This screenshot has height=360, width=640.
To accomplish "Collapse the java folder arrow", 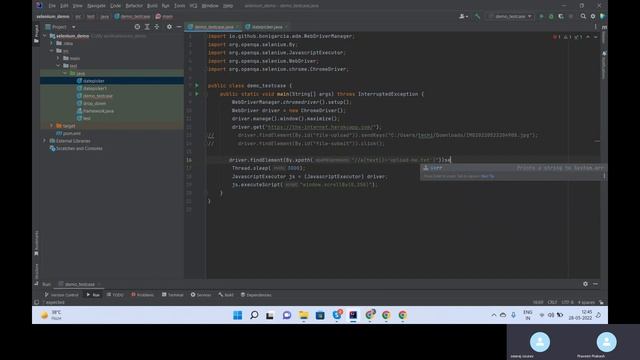I will click(65, 73).
